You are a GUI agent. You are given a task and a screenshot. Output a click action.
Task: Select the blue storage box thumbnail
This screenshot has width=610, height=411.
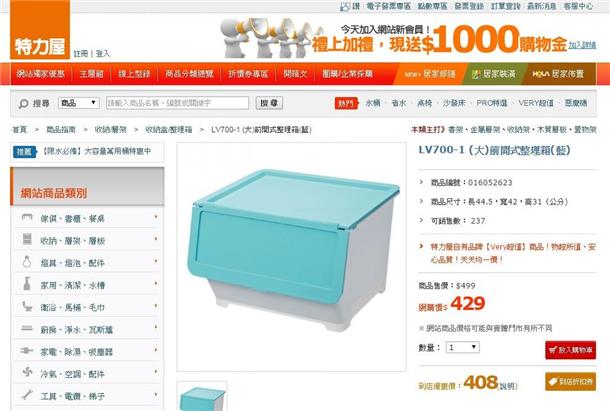[x=202, y=397]
